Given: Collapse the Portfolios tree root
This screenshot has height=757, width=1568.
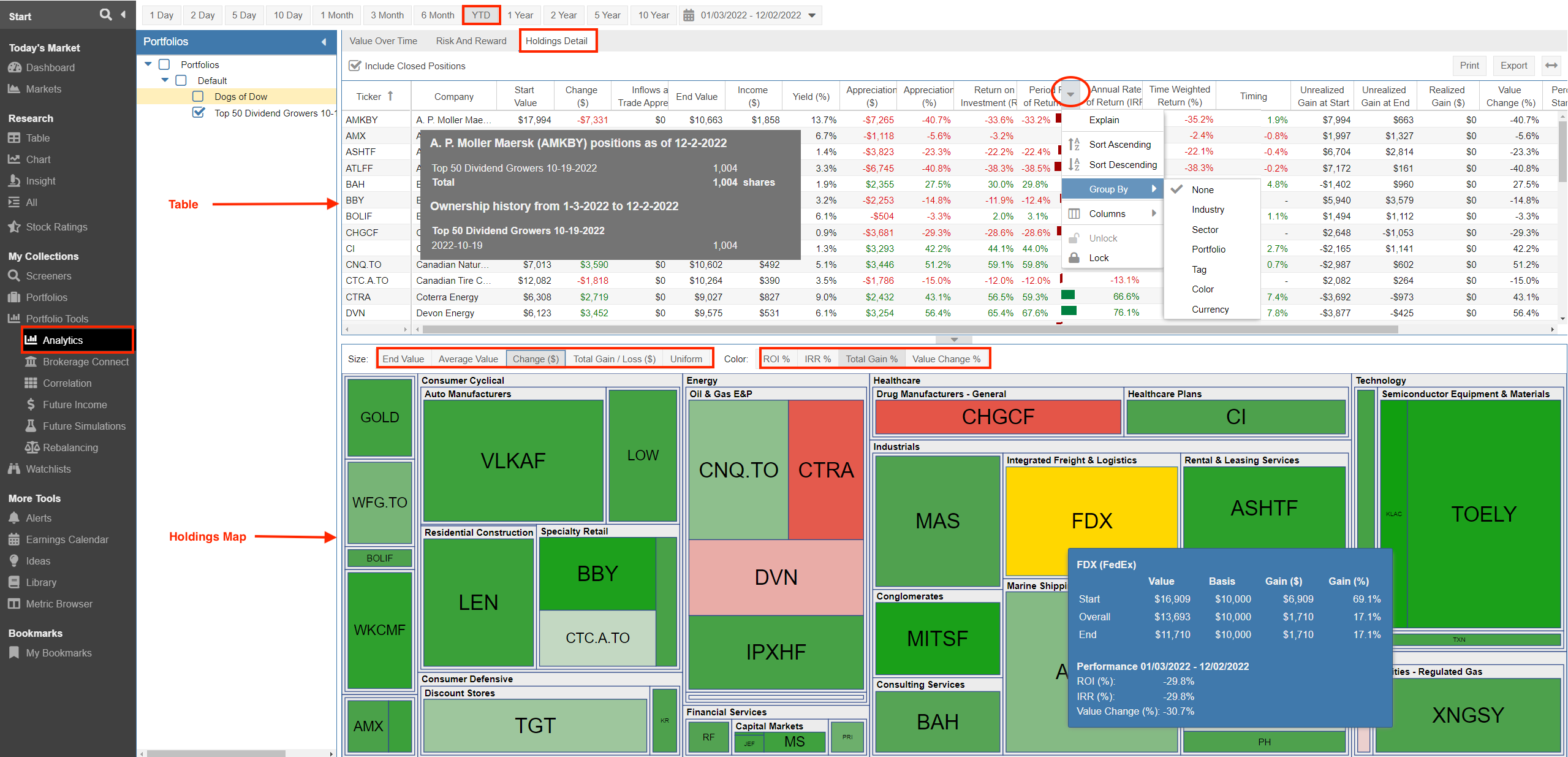Looking at the screenshot, I should (148, 64).
